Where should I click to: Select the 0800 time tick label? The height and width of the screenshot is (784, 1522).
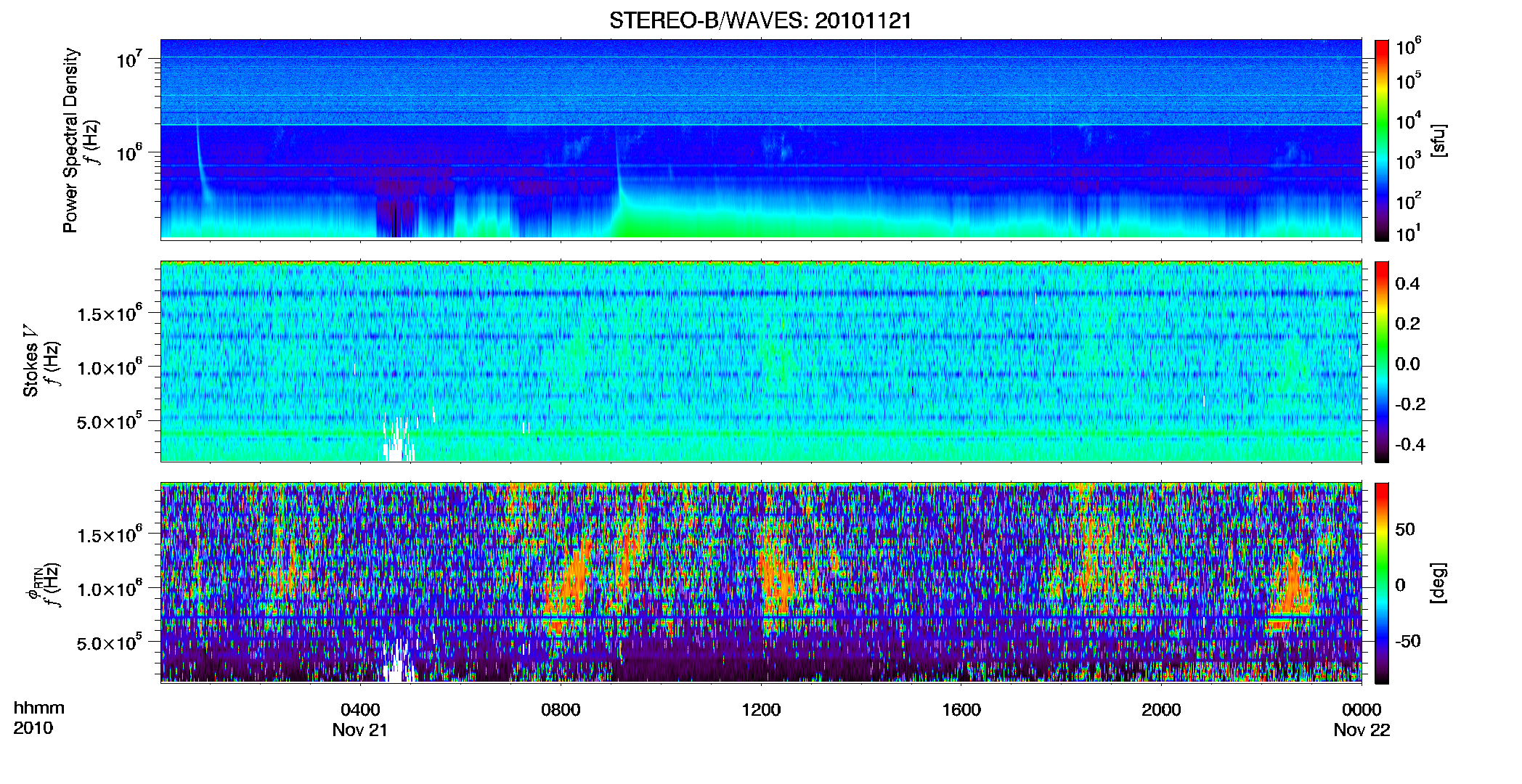561,709
